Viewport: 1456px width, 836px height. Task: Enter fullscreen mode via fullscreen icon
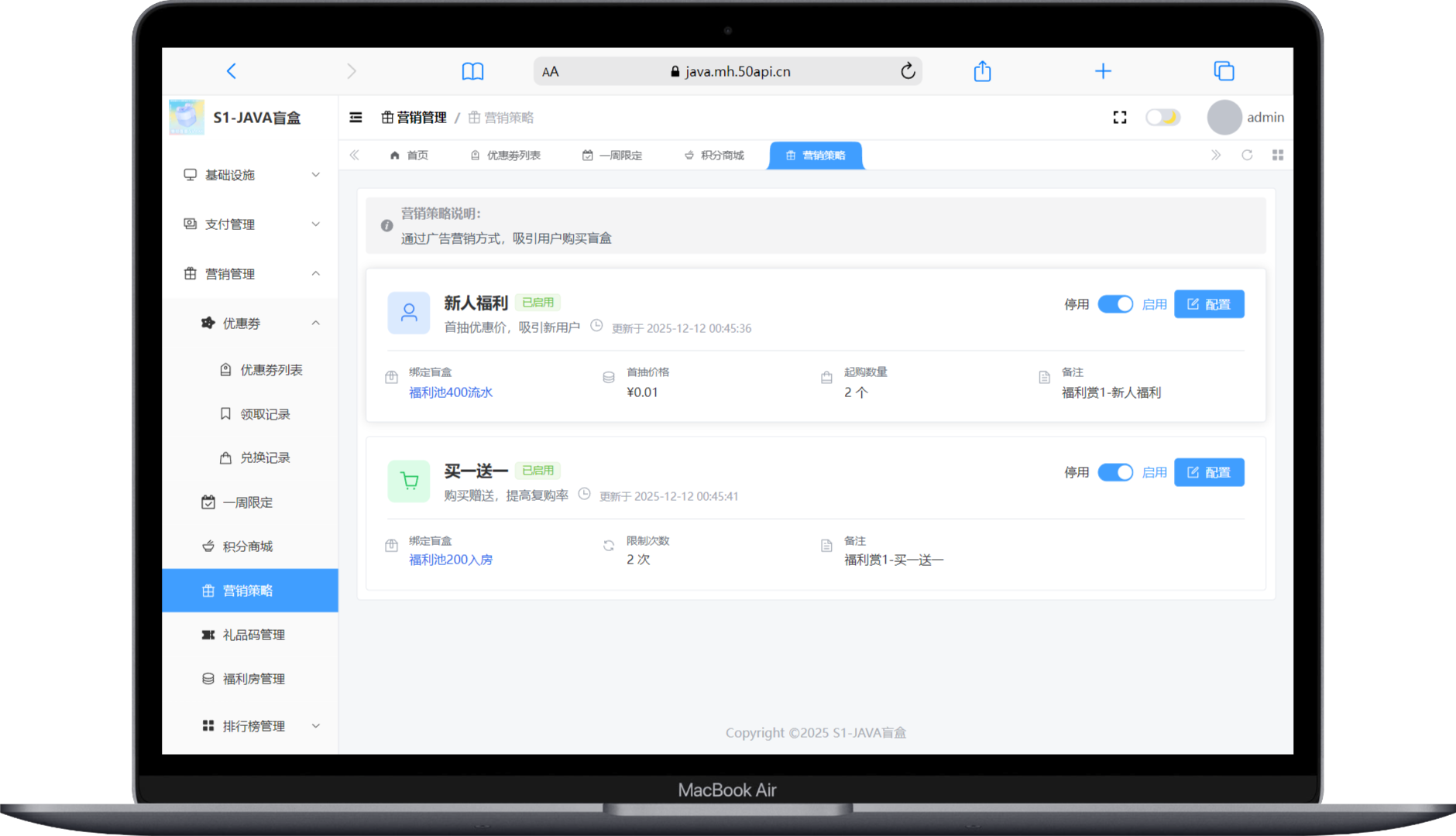[x=1119, y=118]
